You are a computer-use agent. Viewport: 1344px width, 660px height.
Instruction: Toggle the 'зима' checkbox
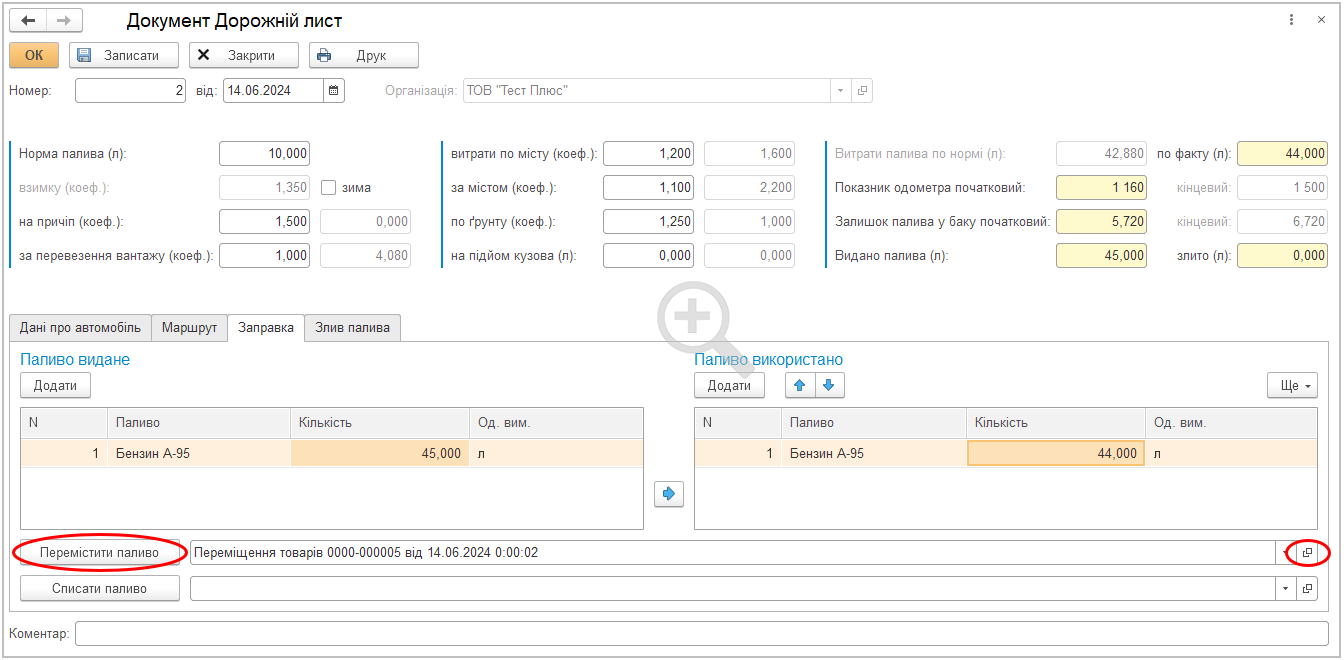(x=328, y=187)
